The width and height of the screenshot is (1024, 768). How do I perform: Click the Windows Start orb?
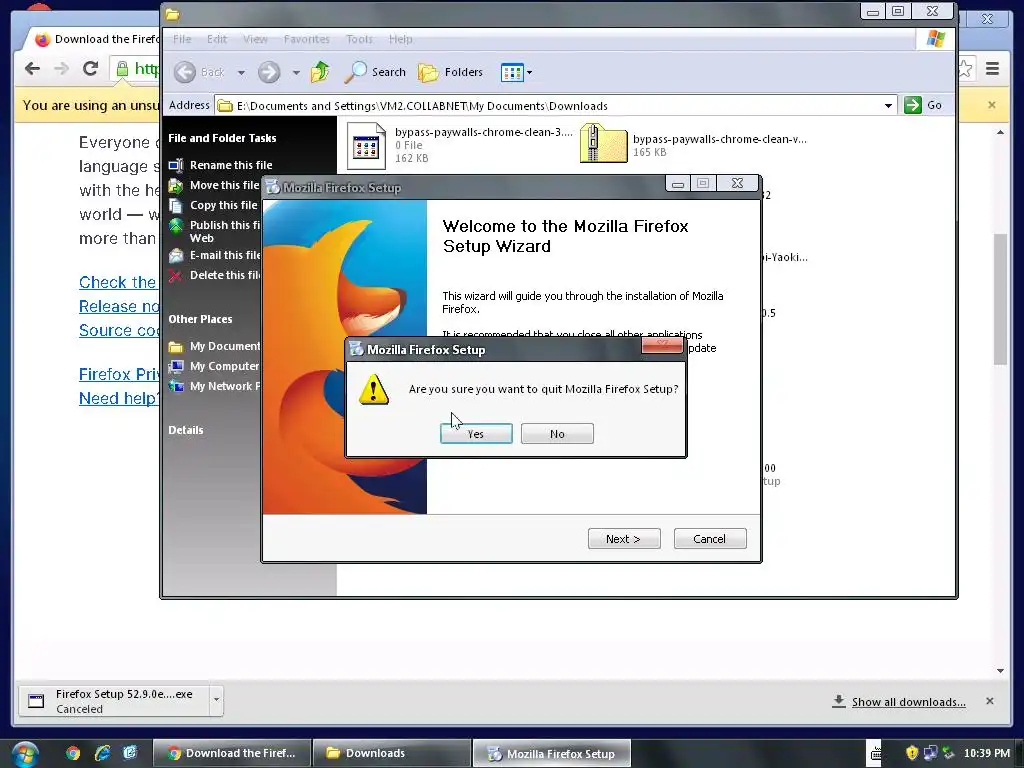tap(24, 754)
